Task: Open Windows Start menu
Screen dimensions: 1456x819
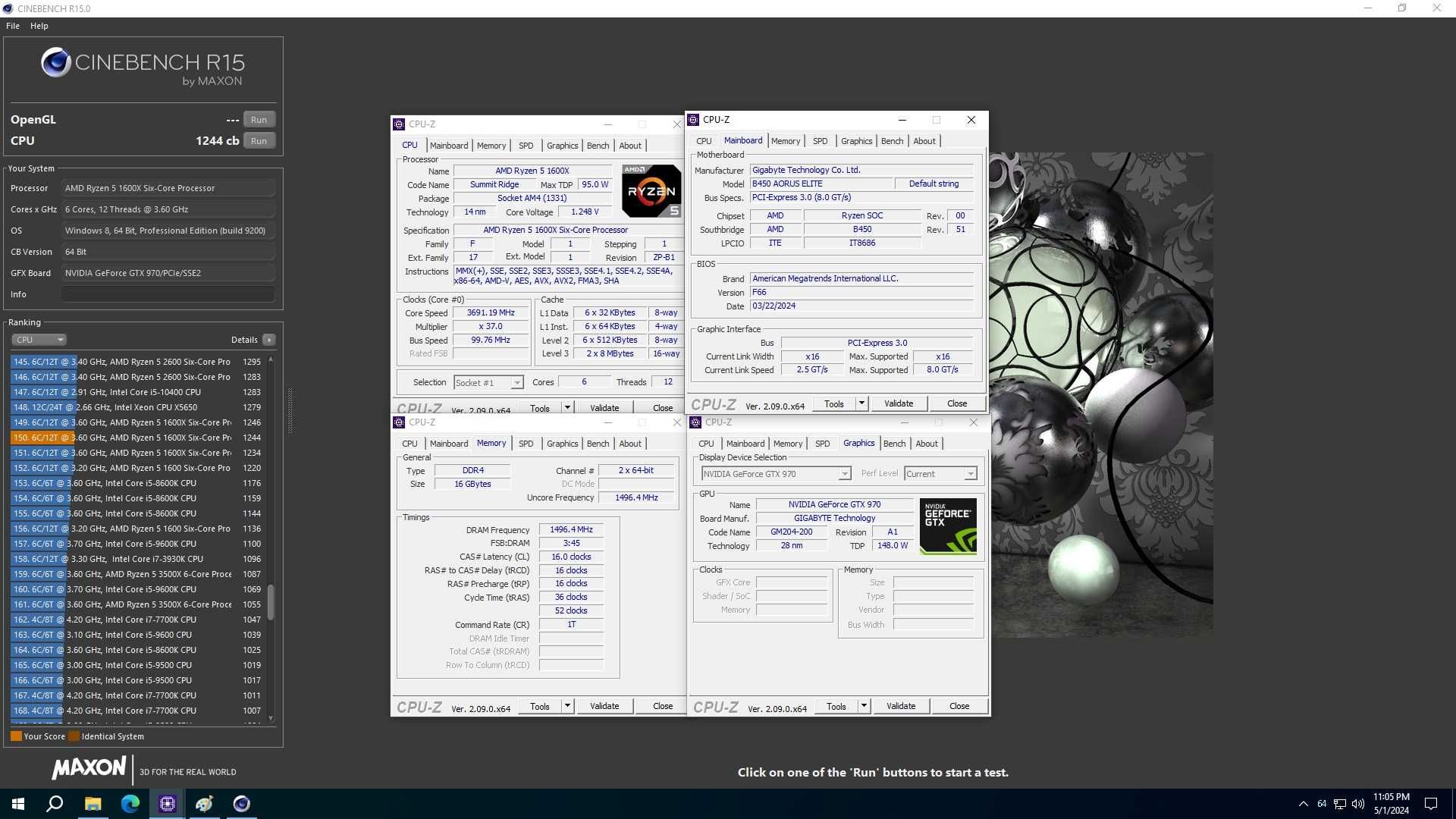Action: pyautogui.click(x=18, y=804)
